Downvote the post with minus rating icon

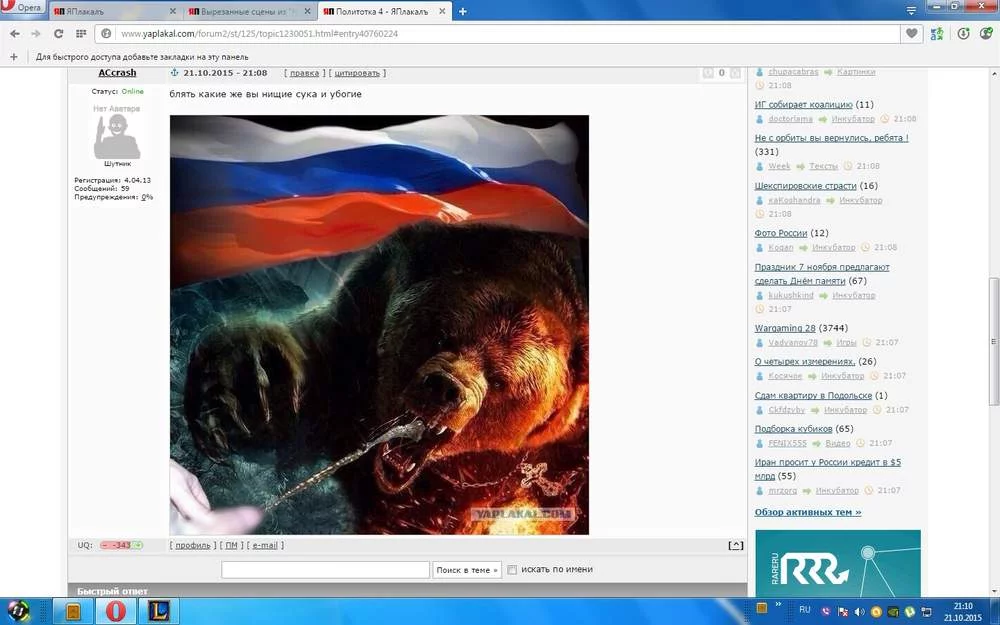tap(708, 73)
